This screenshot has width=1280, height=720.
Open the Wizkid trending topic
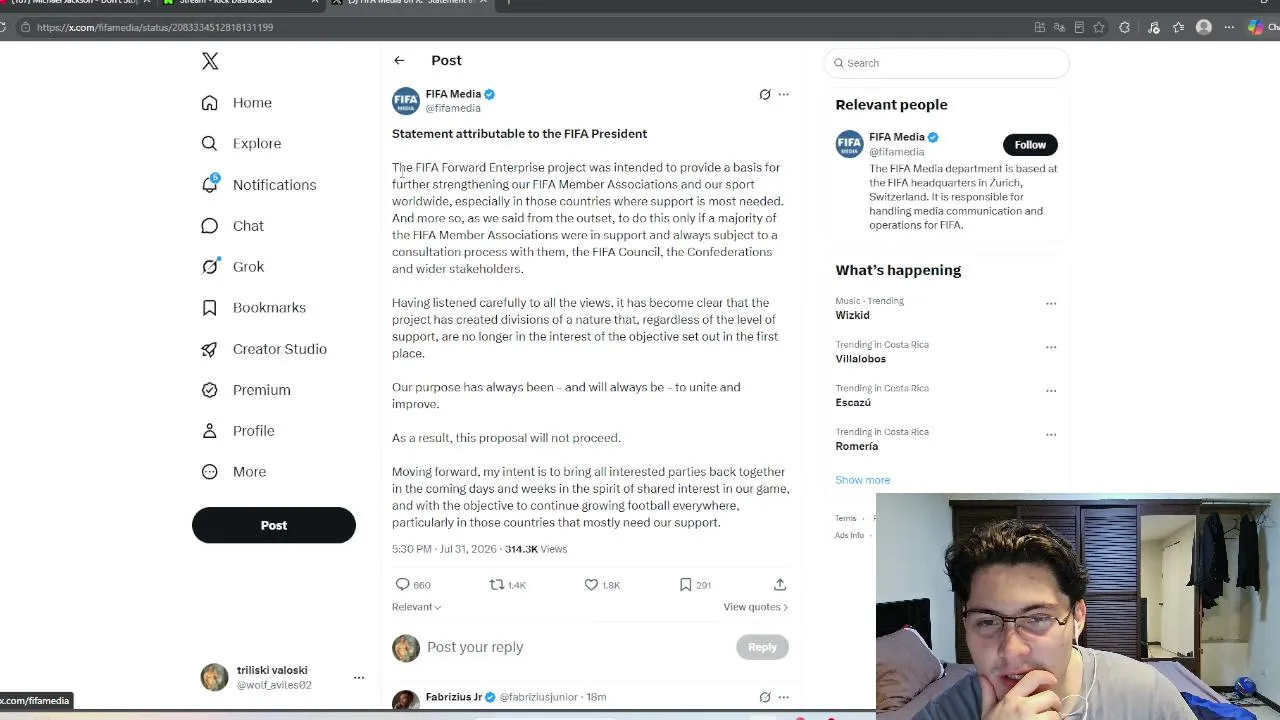click(852, 315)
